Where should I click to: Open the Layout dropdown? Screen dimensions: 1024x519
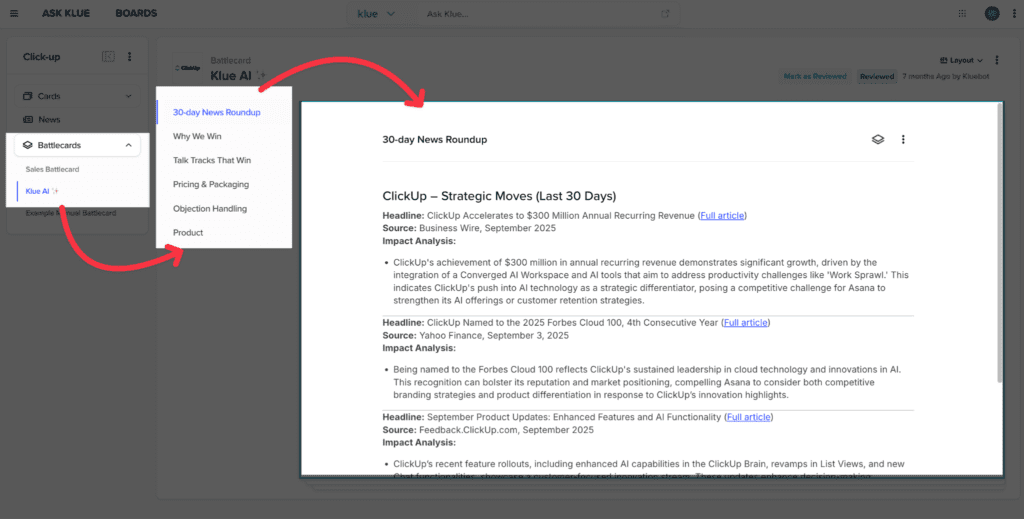click(961, 60)
